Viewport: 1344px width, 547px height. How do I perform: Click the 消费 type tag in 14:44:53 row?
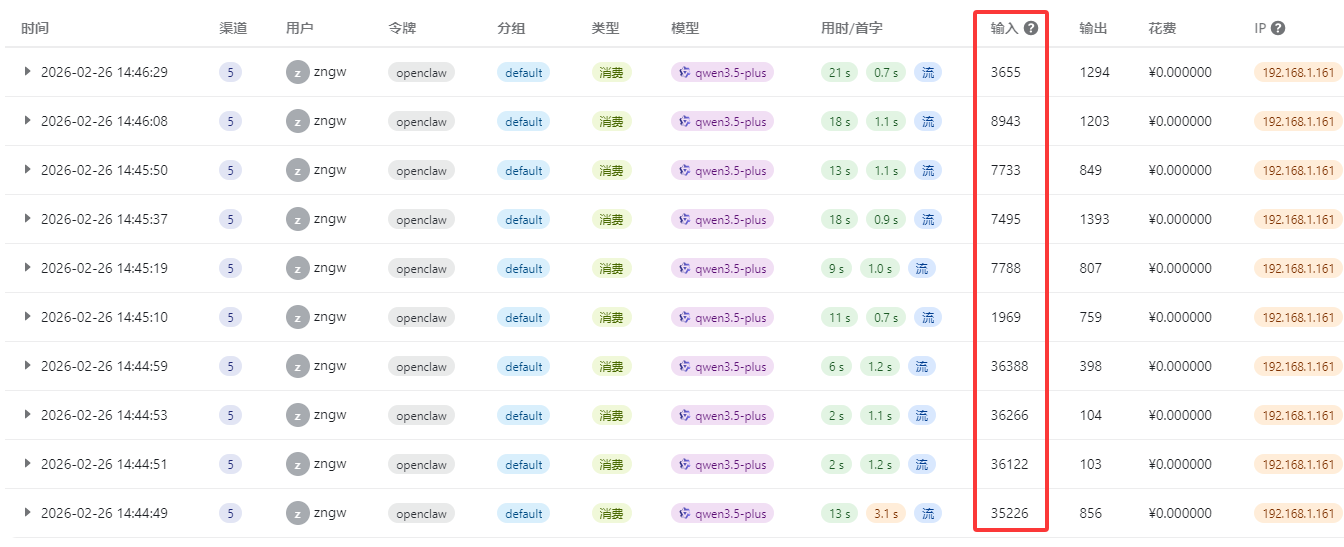[x=611, y=415]
